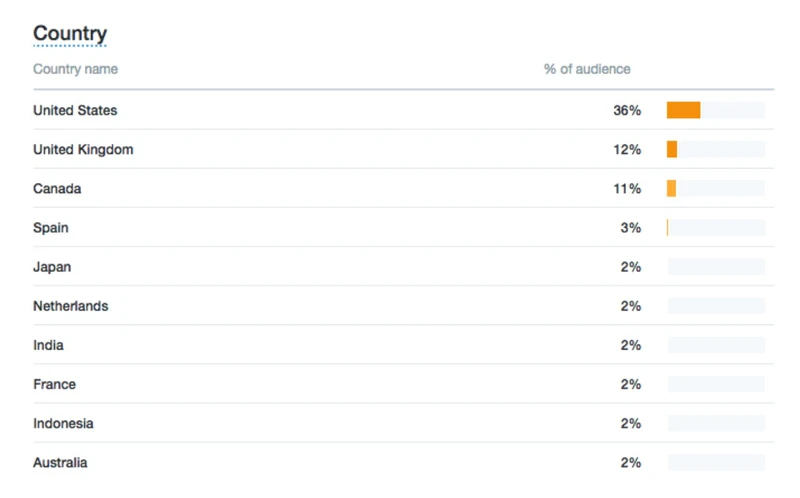Screen dimensions: 800x498
Task: Select the Australia row label
Action: (60, 463)
